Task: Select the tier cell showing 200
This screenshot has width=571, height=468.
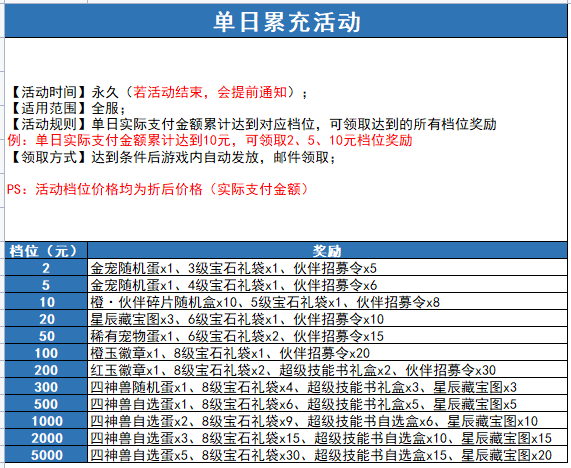Action: pyautogui.click(x=46, y=370)
